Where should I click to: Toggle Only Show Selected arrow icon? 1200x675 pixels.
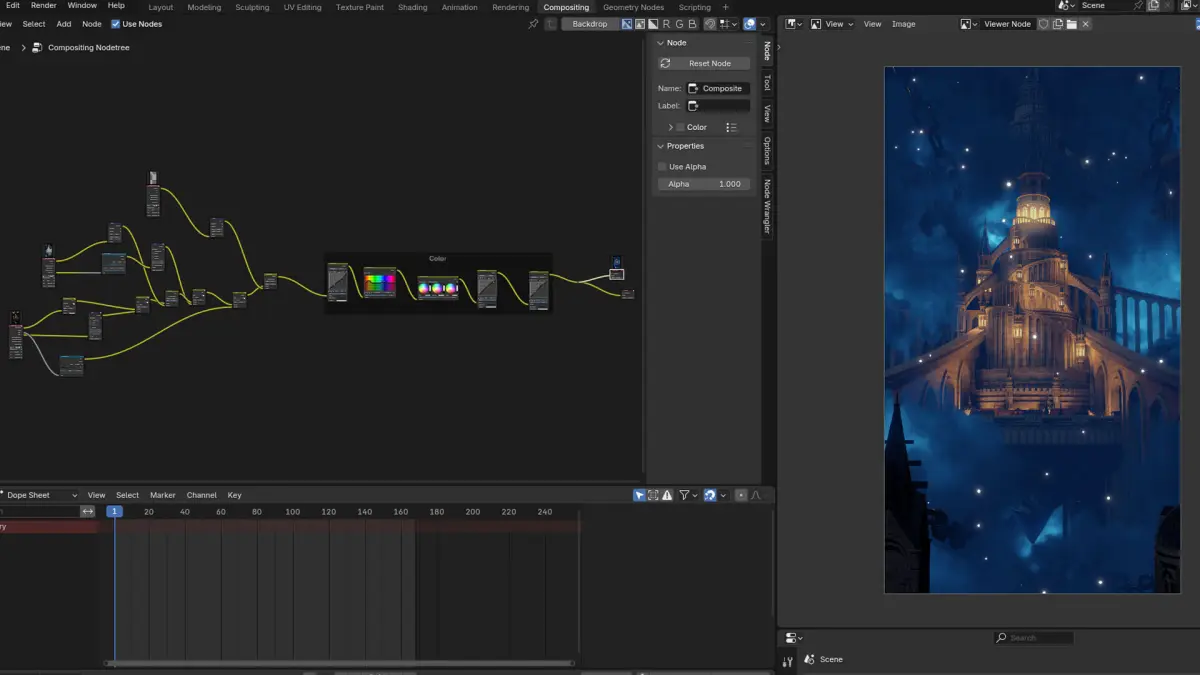[x=640, y=495]
